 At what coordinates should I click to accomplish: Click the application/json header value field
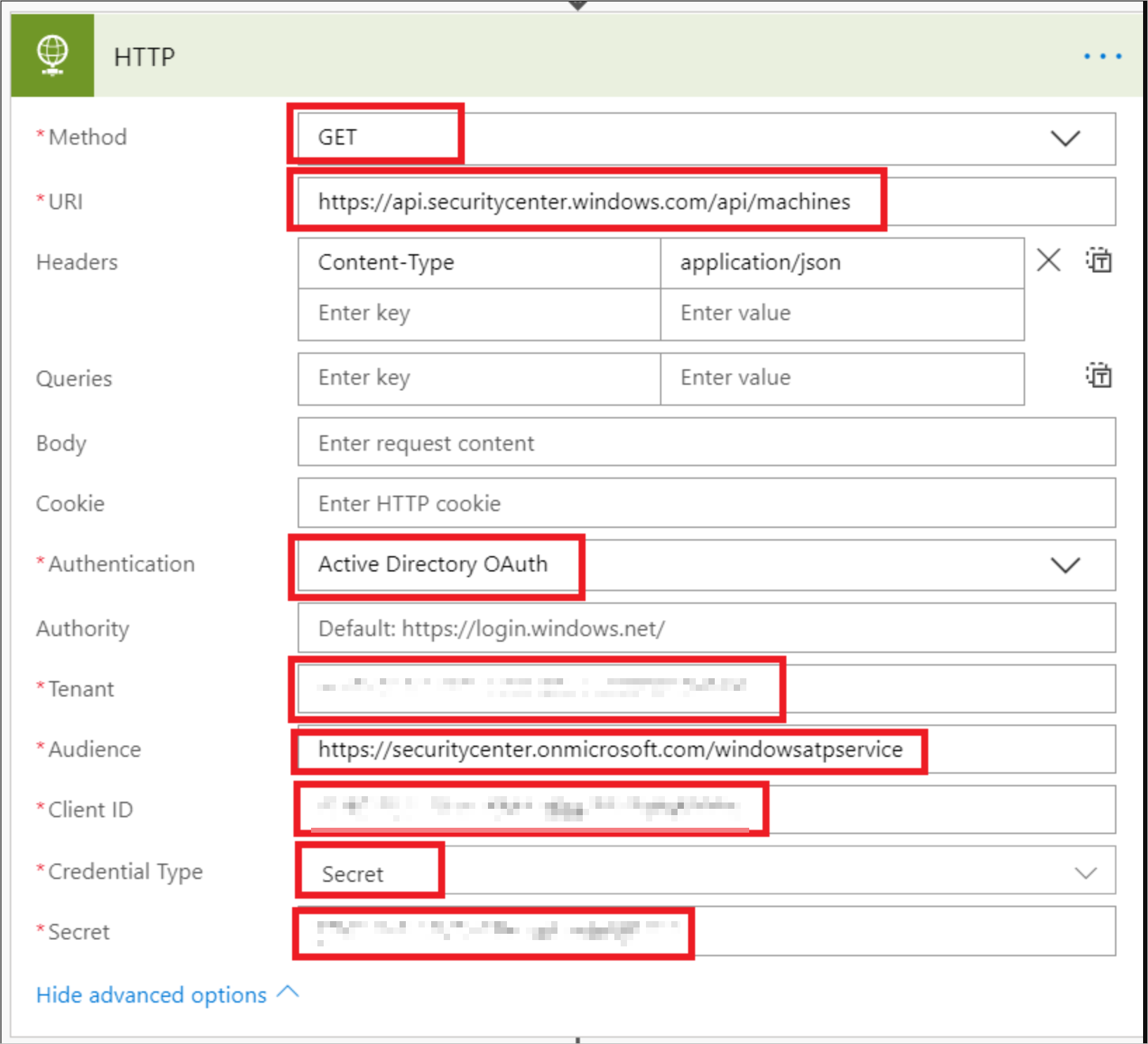click(x=841, y=263)
